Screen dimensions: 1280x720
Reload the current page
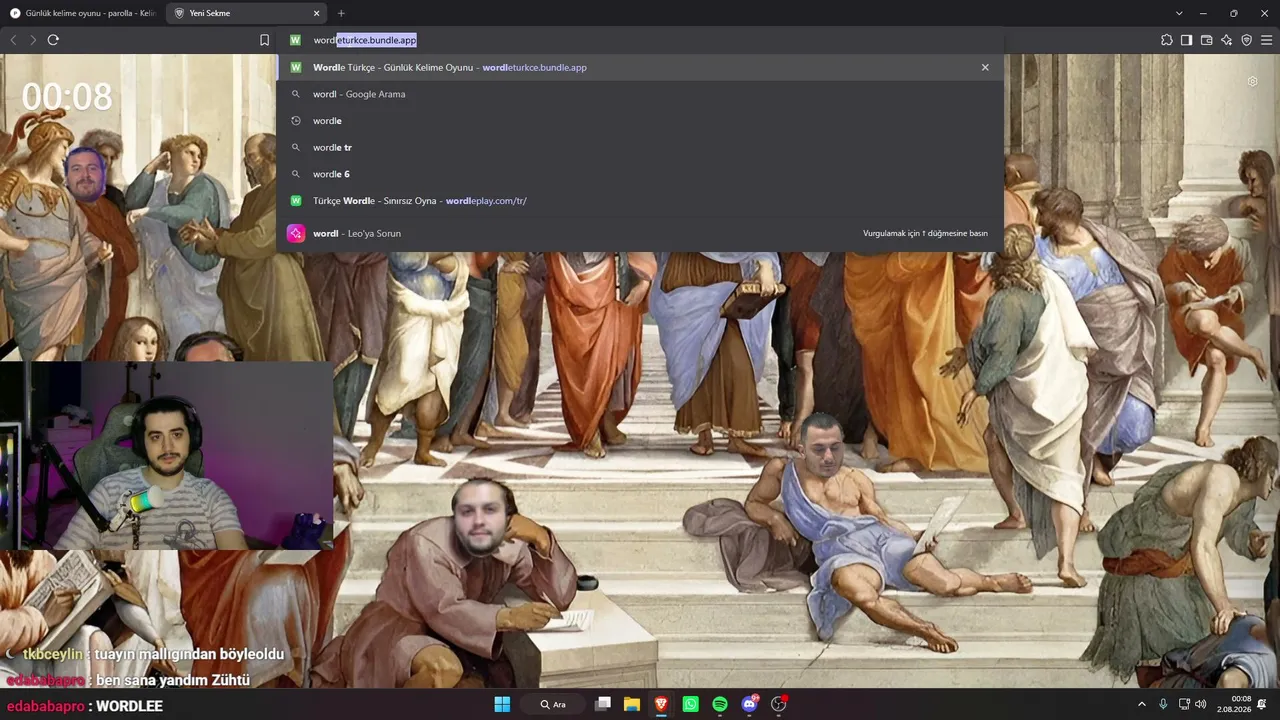(53, 40)
